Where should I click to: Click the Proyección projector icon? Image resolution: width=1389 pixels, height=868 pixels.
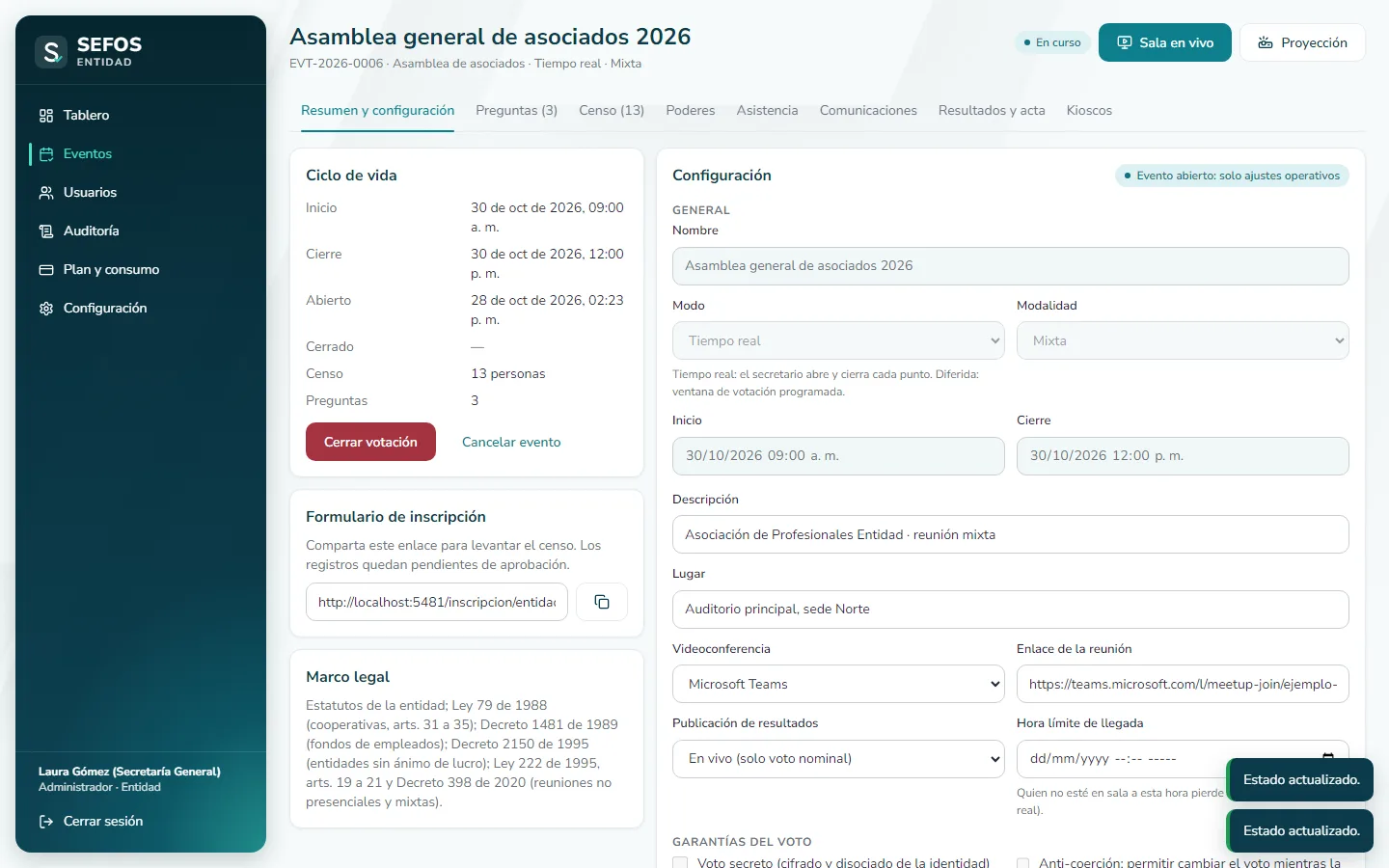(1266, 42)
